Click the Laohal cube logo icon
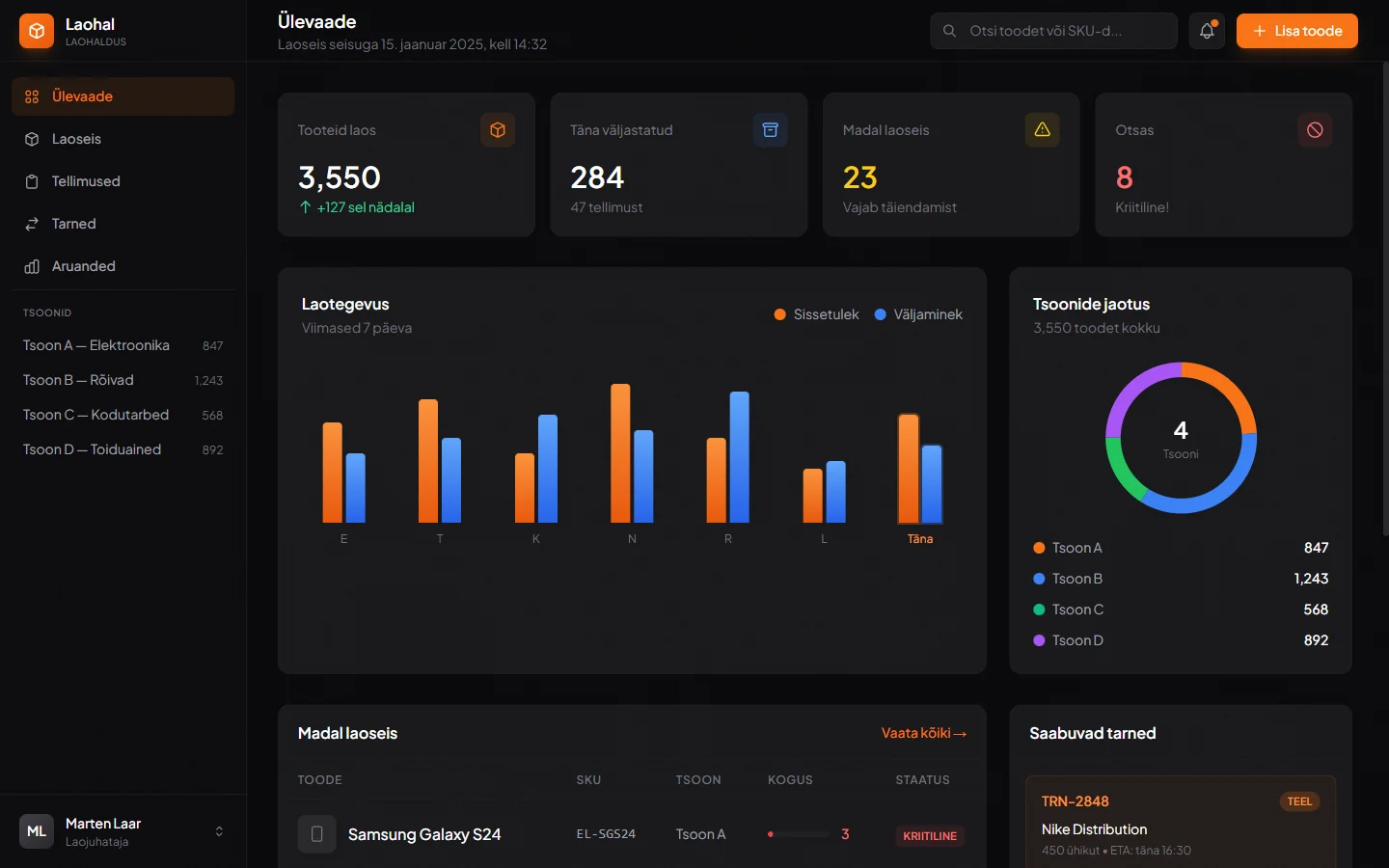Screen dimensions: 1389x868 pos(37,31)
